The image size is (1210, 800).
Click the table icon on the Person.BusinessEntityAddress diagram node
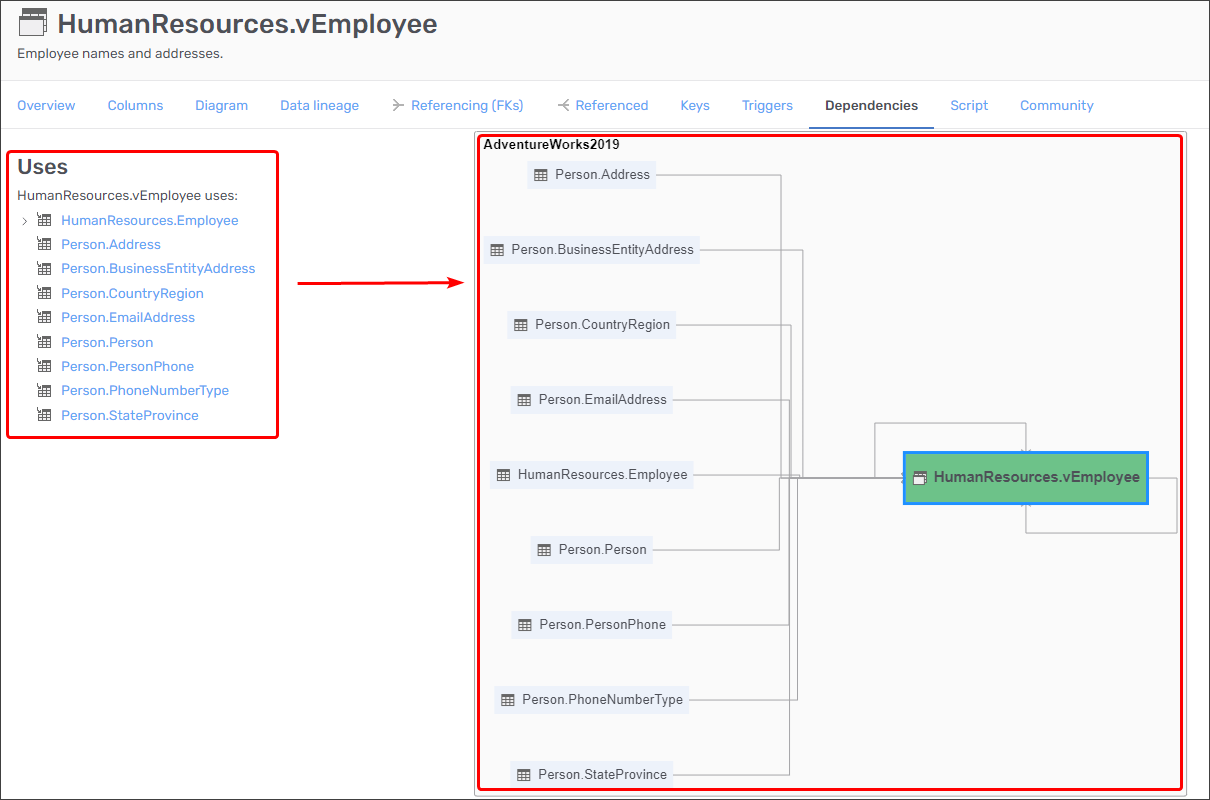tap(497, 250)
